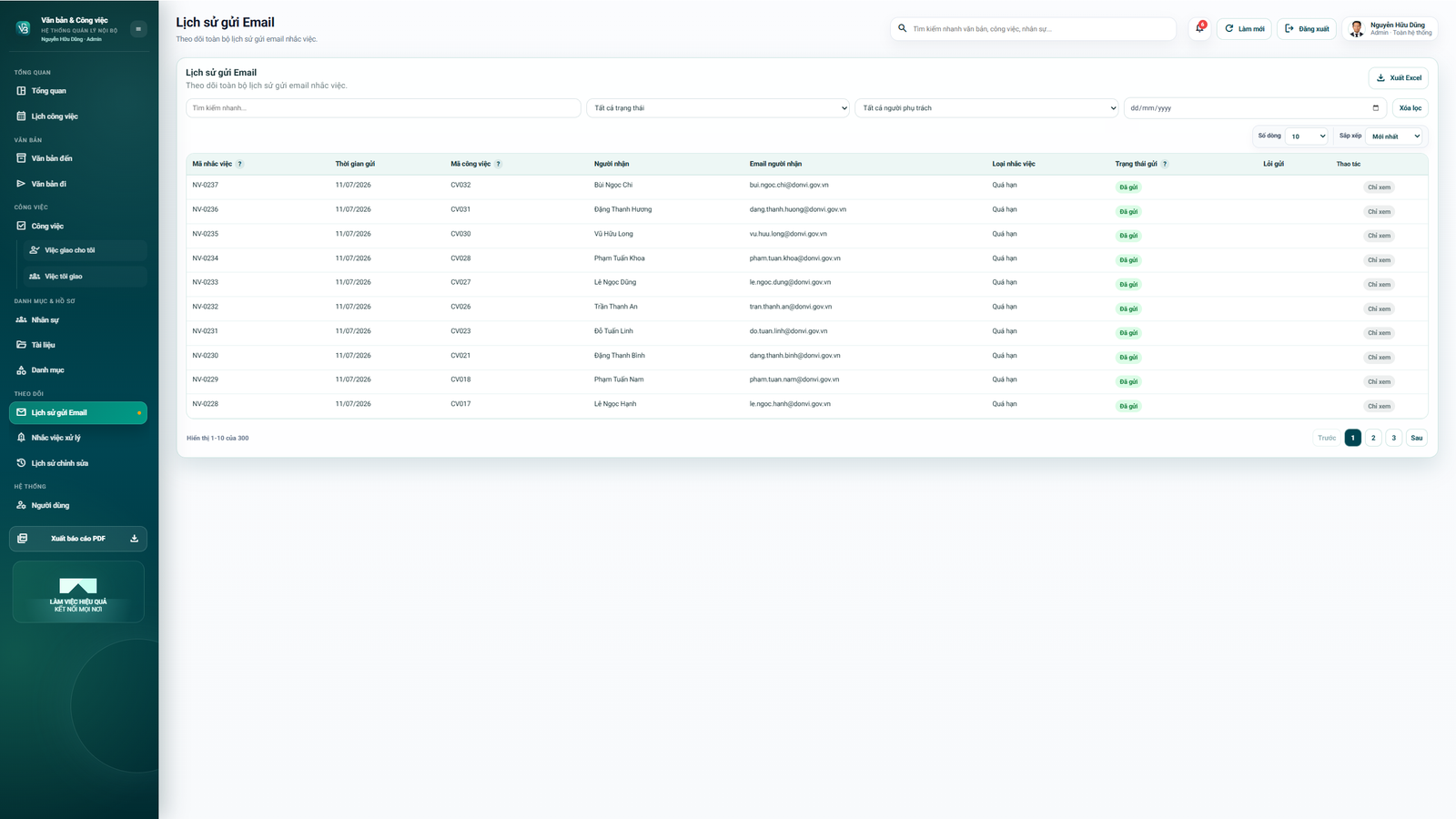Click the help icon next to Trạng thái gửi
1456x819 pixels.
1165,164
